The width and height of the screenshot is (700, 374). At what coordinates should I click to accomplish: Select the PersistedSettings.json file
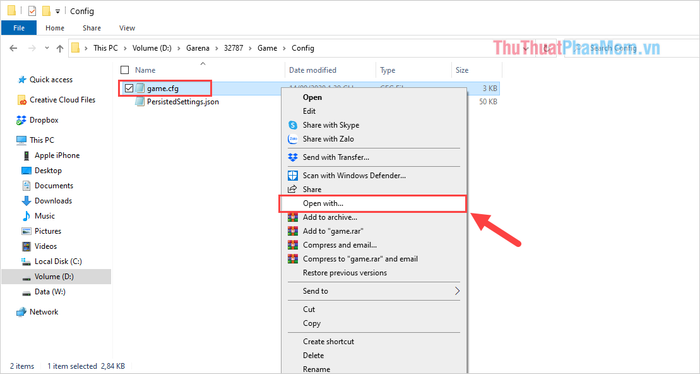coord(183,102)
